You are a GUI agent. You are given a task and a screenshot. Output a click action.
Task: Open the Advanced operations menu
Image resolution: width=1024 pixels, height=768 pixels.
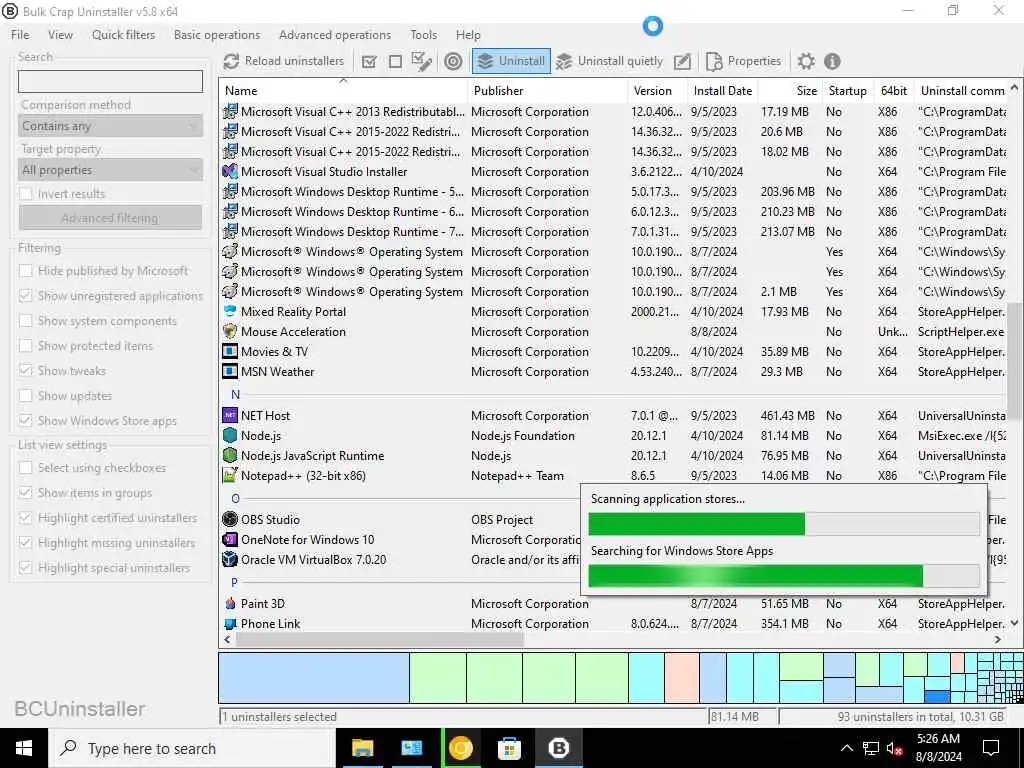pyautogui.click(x=335, y=35)
